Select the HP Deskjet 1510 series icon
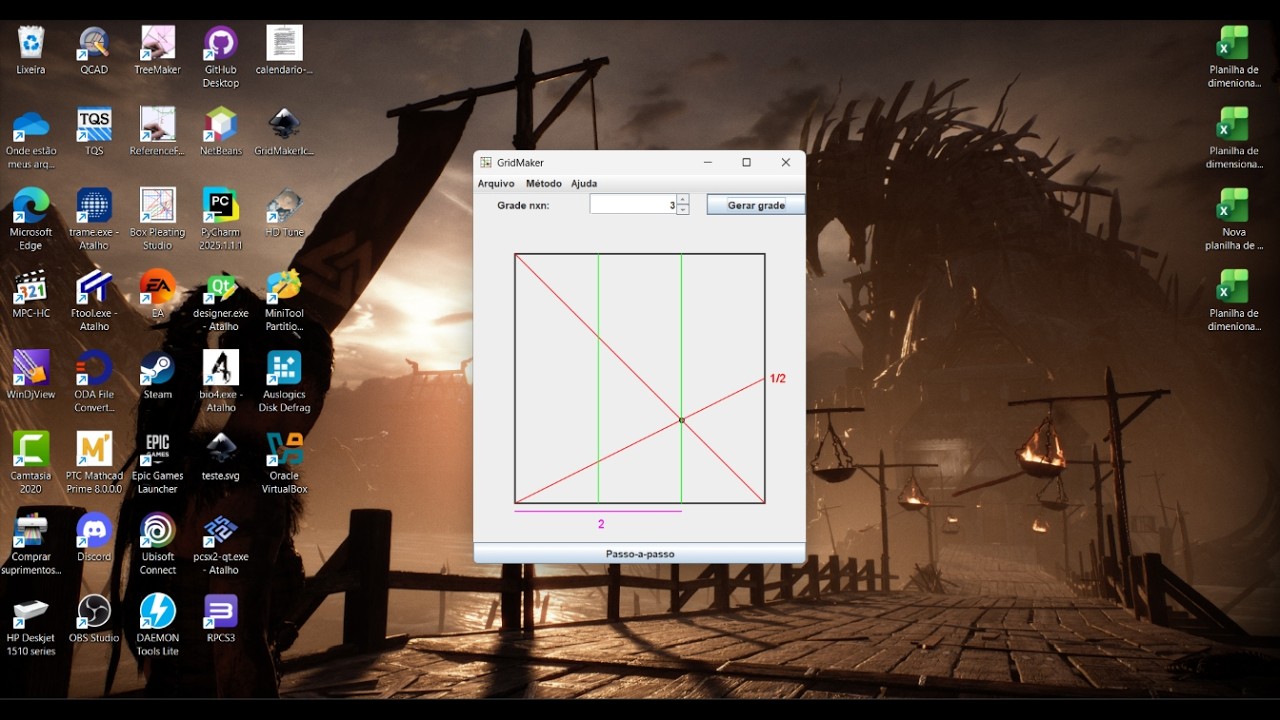This screenshot has height=720, width=1280. coord(31,625)
